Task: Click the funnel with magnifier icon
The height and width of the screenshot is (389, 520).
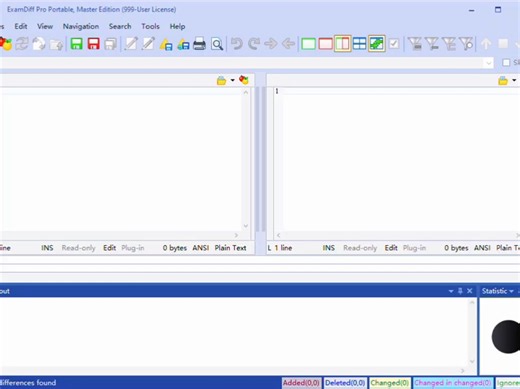Action: (466, 44)
